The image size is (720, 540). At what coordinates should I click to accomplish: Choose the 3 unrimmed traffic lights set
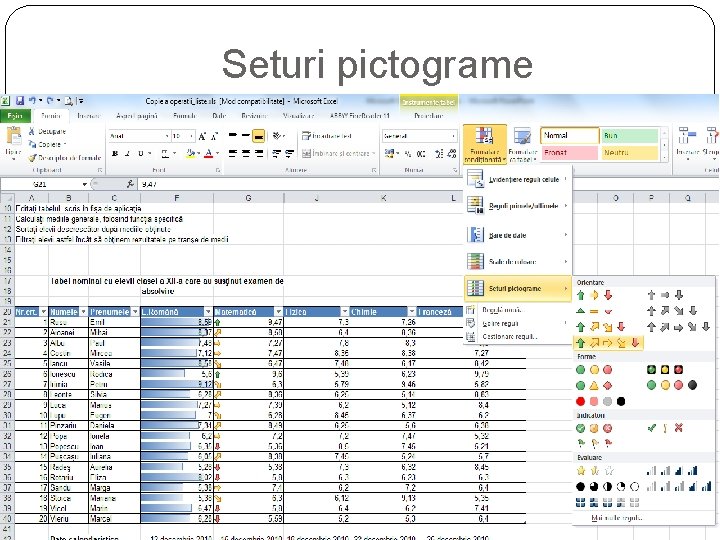[594, 370]
